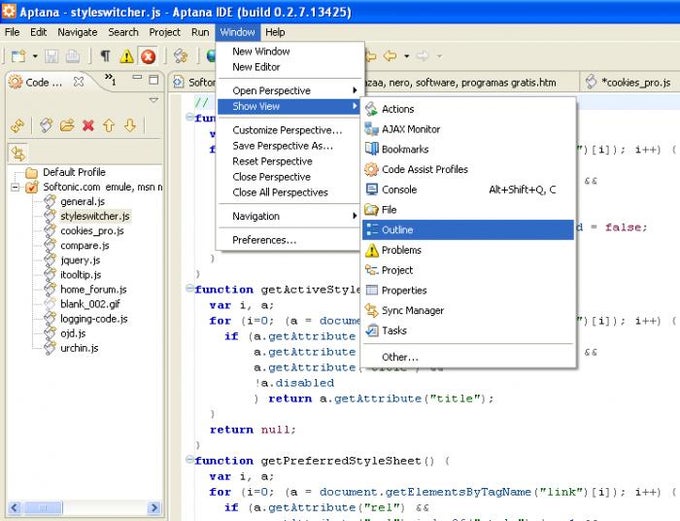Choose New Editor from the Window menu
Image resolution: width=680 pixels, height=521 pixels.
click(289, 67)
